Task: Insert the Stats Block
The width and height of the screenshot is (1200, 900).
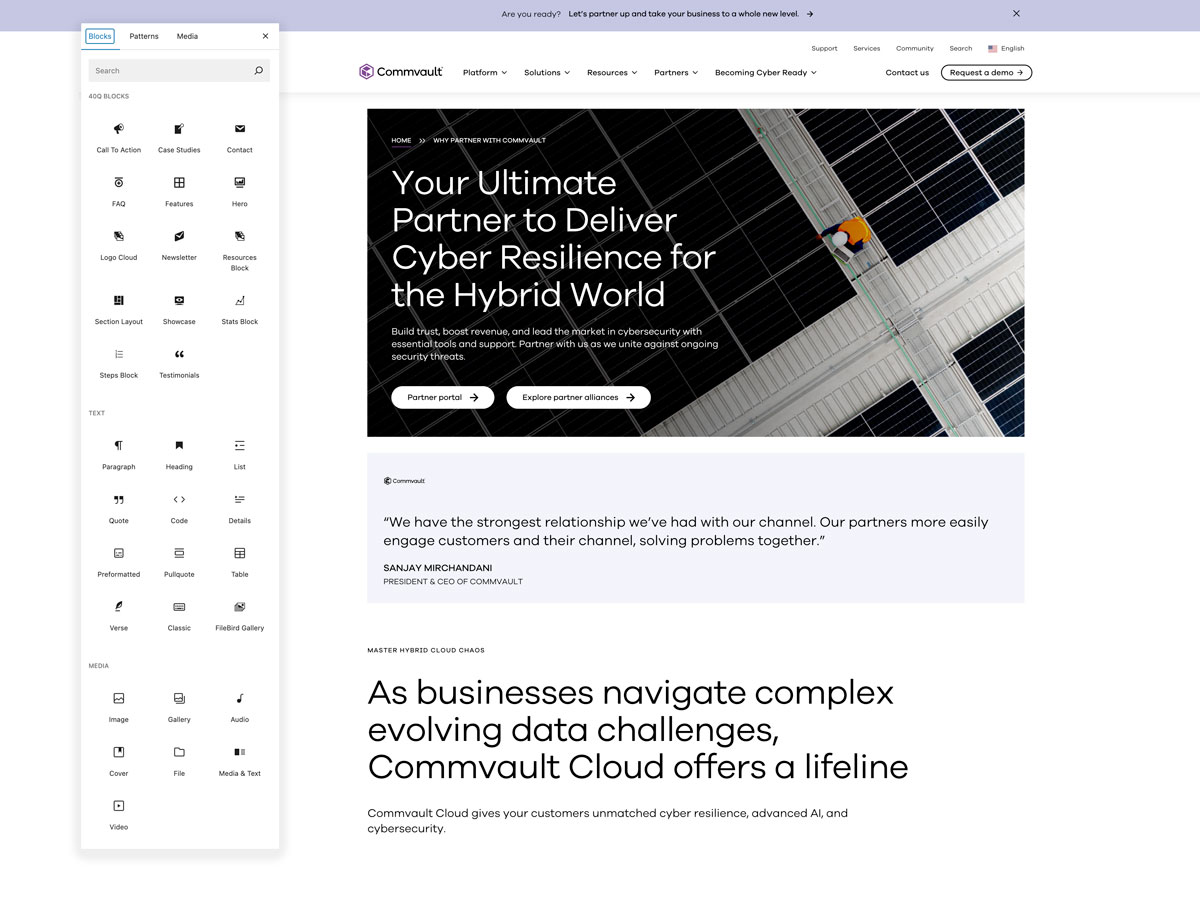Action: point(240,308)
